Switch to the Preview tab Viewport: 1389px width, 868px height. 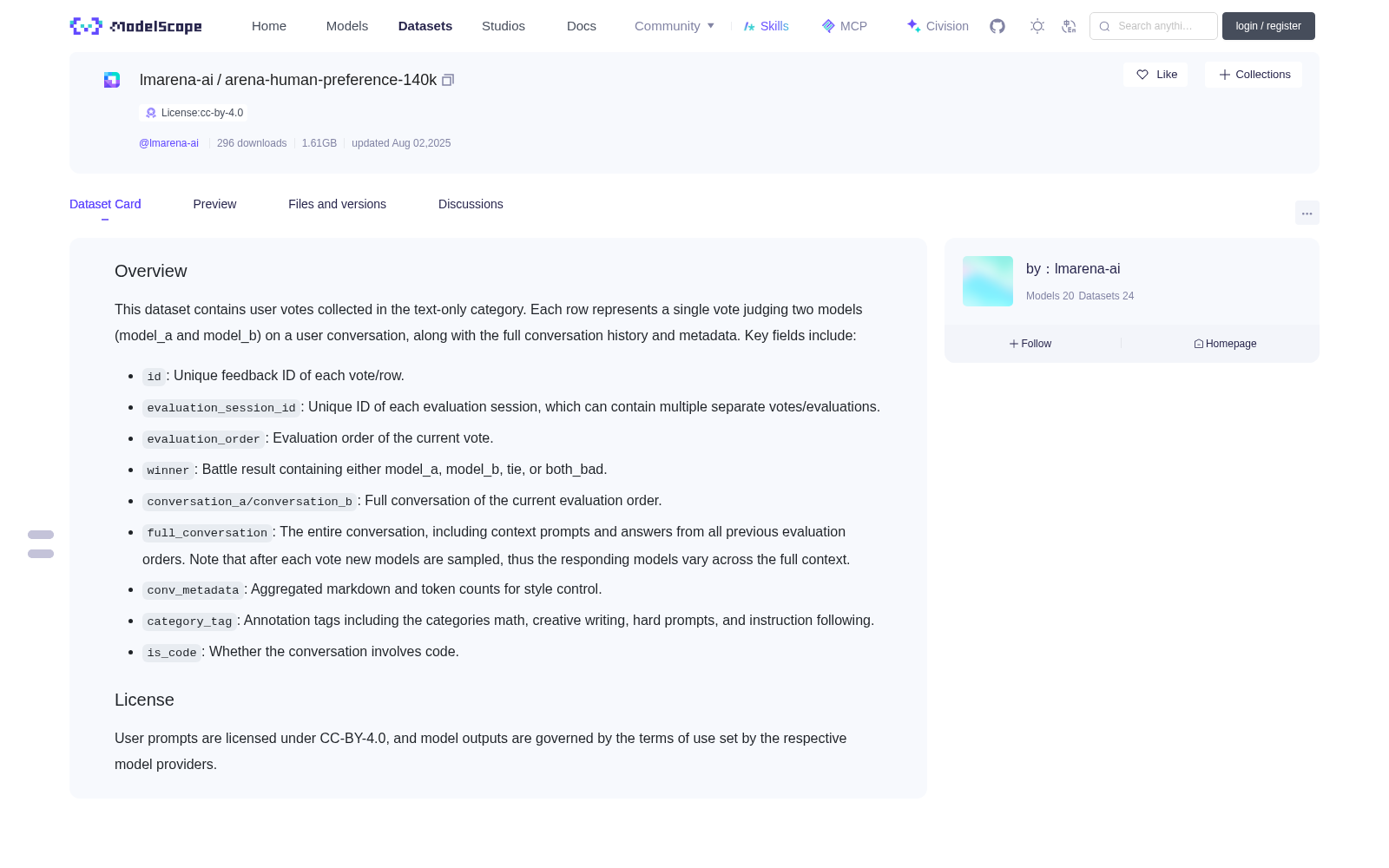click(x=214, y=204)
